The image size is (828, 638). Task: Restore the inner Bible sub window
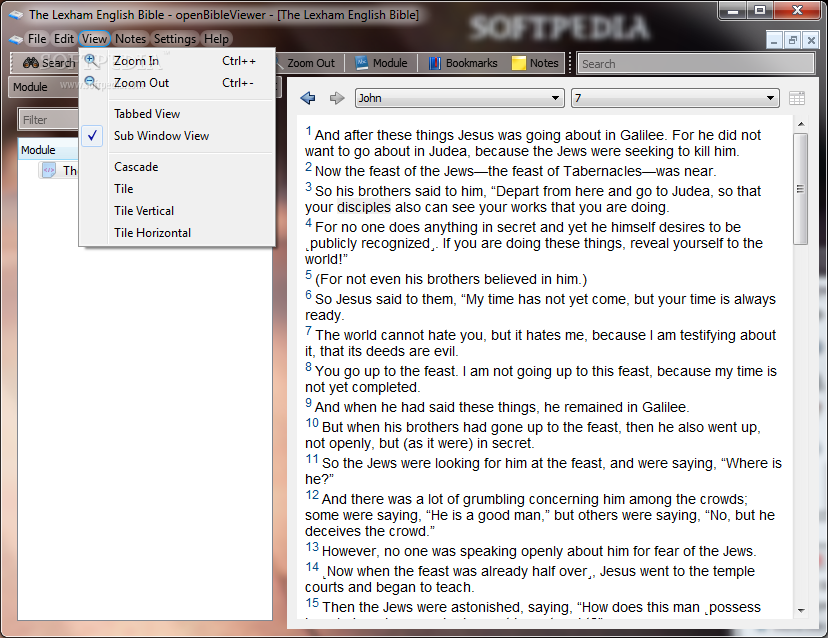coord(792,40)
